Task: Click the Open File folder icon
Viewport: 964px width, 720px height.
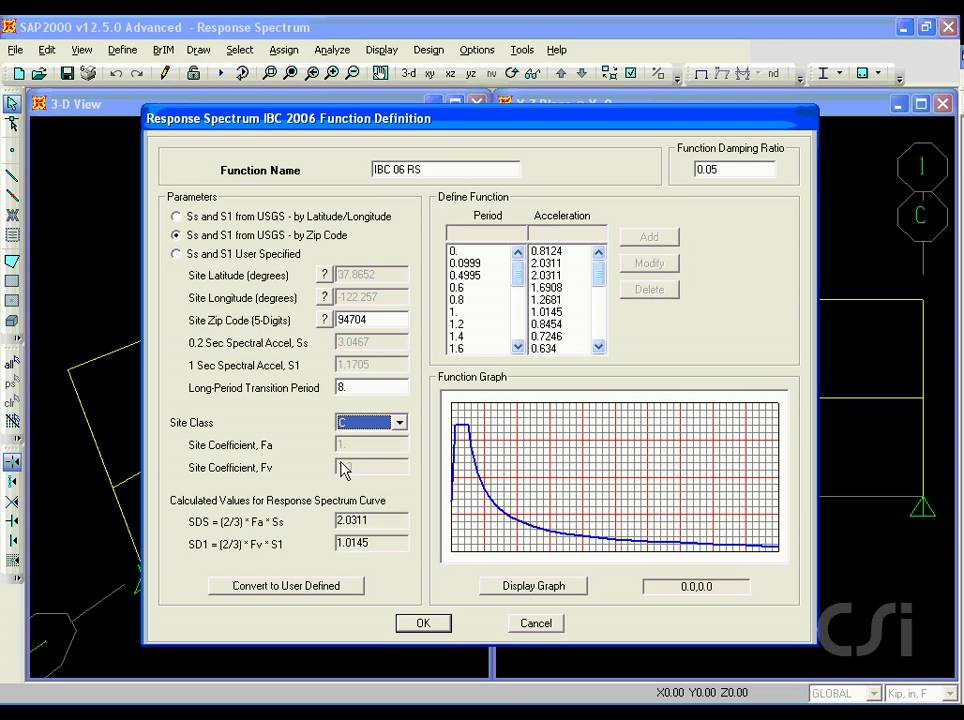Action: [x=39, y=74]
